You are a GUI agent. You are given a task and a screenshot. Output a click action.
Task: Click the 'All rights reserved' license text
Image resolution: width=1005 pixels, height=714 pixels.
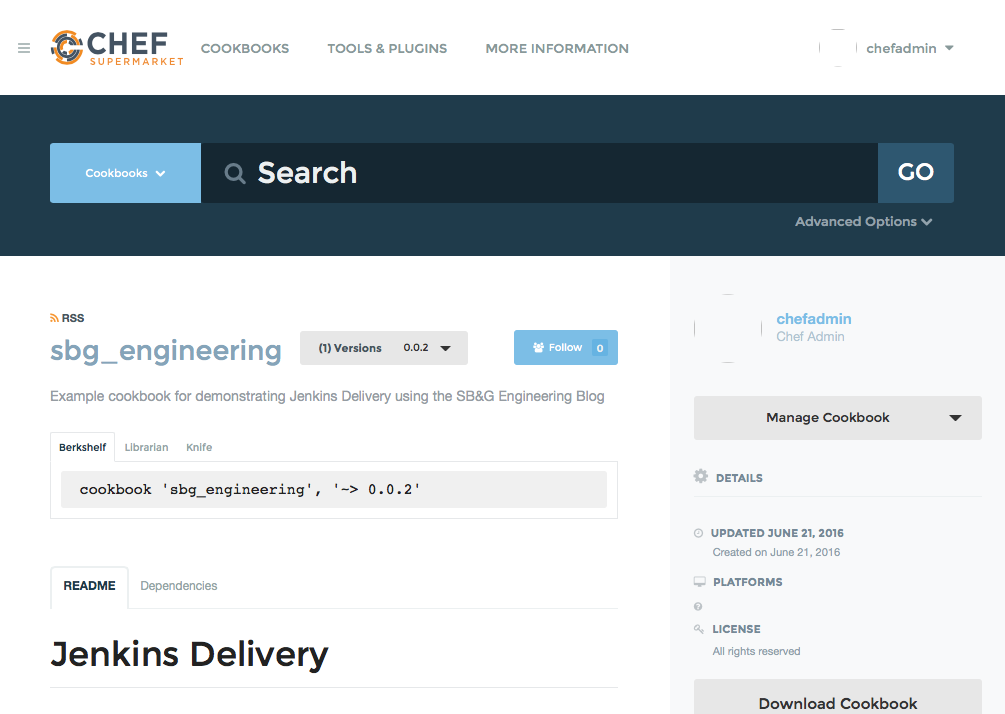(756, 651)
